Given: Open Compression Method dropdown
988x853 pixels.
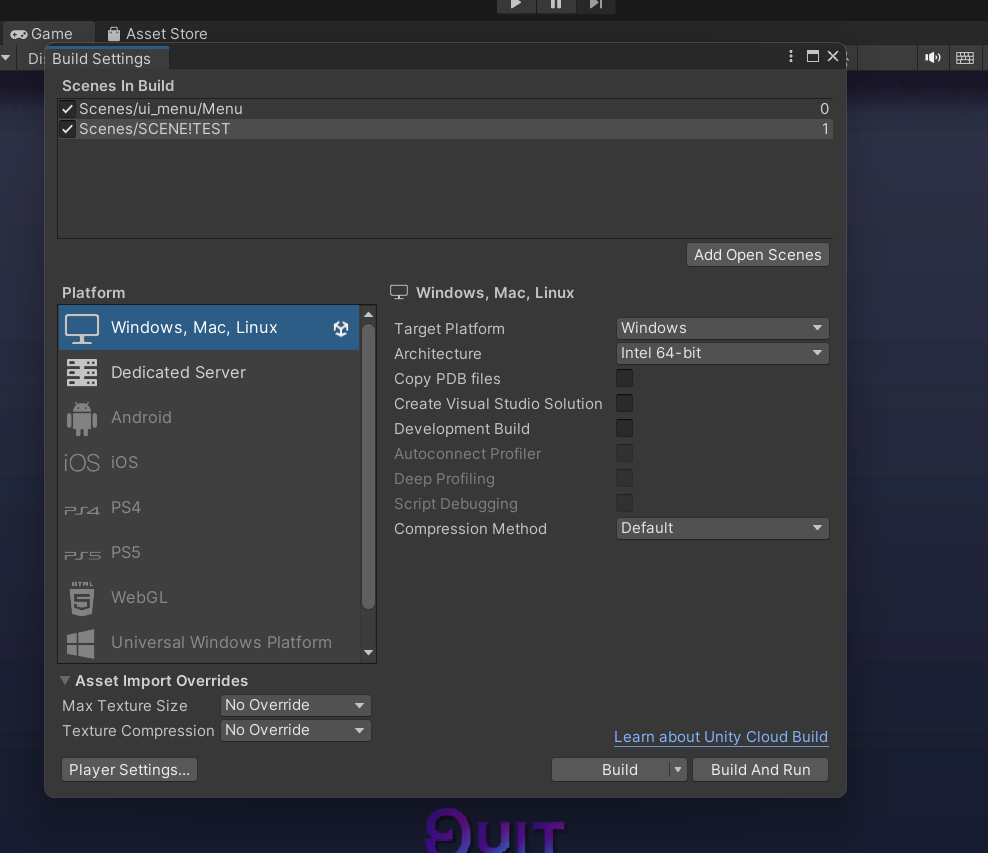Looking at the screenshot, I should click(722, 528).
